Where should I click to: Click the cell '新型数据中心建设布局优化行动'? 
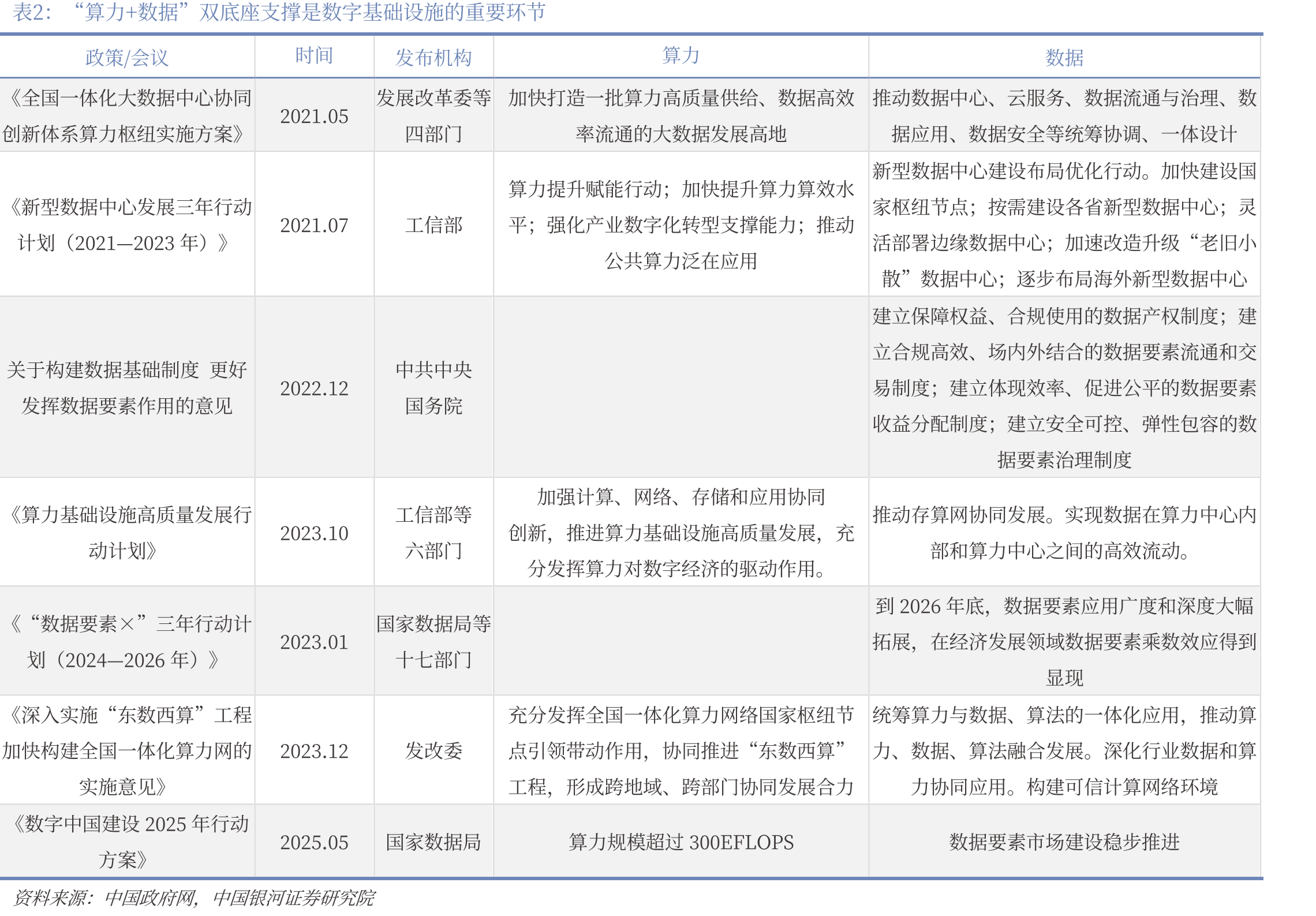(1064, 225)
